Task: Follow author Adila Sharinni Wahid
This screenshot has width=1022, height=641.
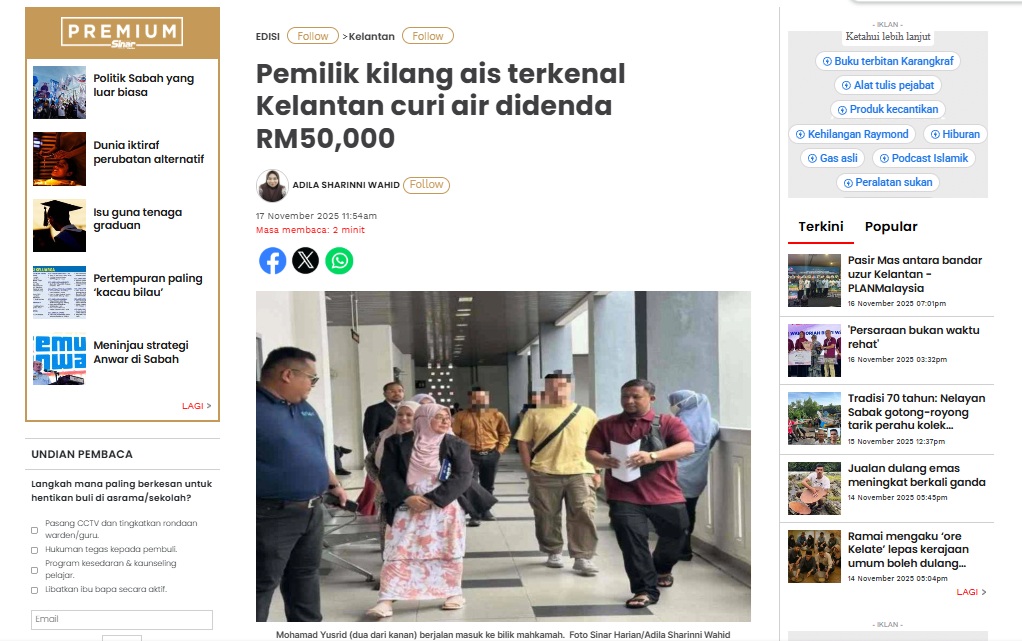Action: (426, 185)
